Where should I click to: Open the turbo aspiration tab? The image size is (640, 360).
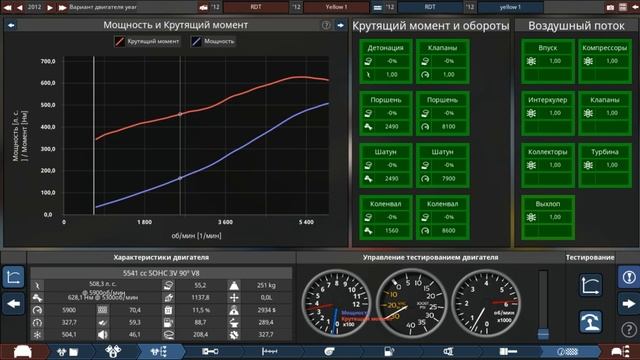point(329,351)
